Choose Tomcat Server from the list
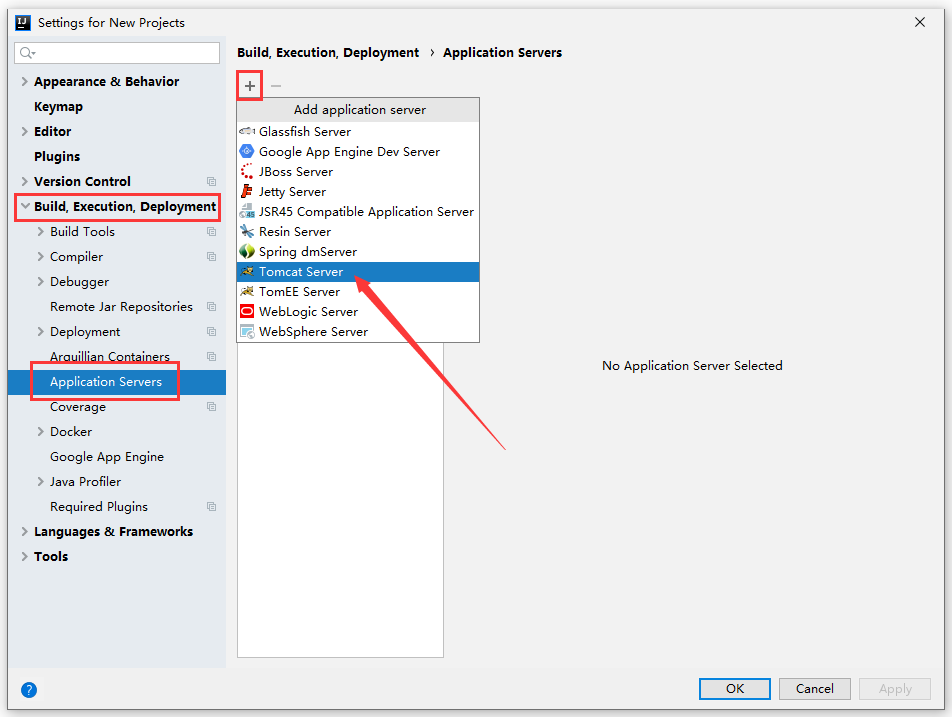Image resolution: width=952 pixels, height=717 pixels. (301, 272)
